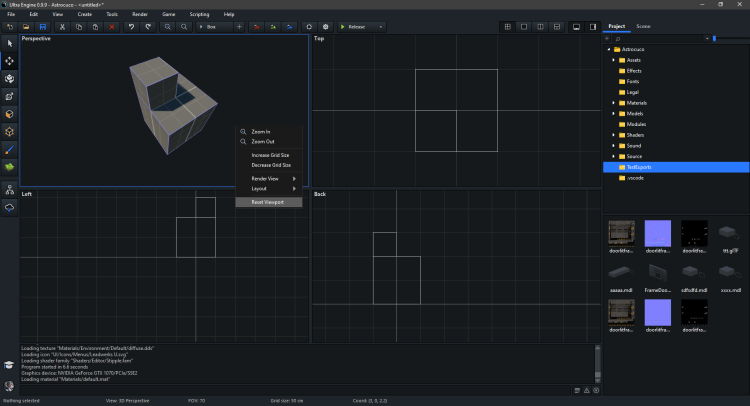Expand the Materials folder in project tree

[613, 103]
